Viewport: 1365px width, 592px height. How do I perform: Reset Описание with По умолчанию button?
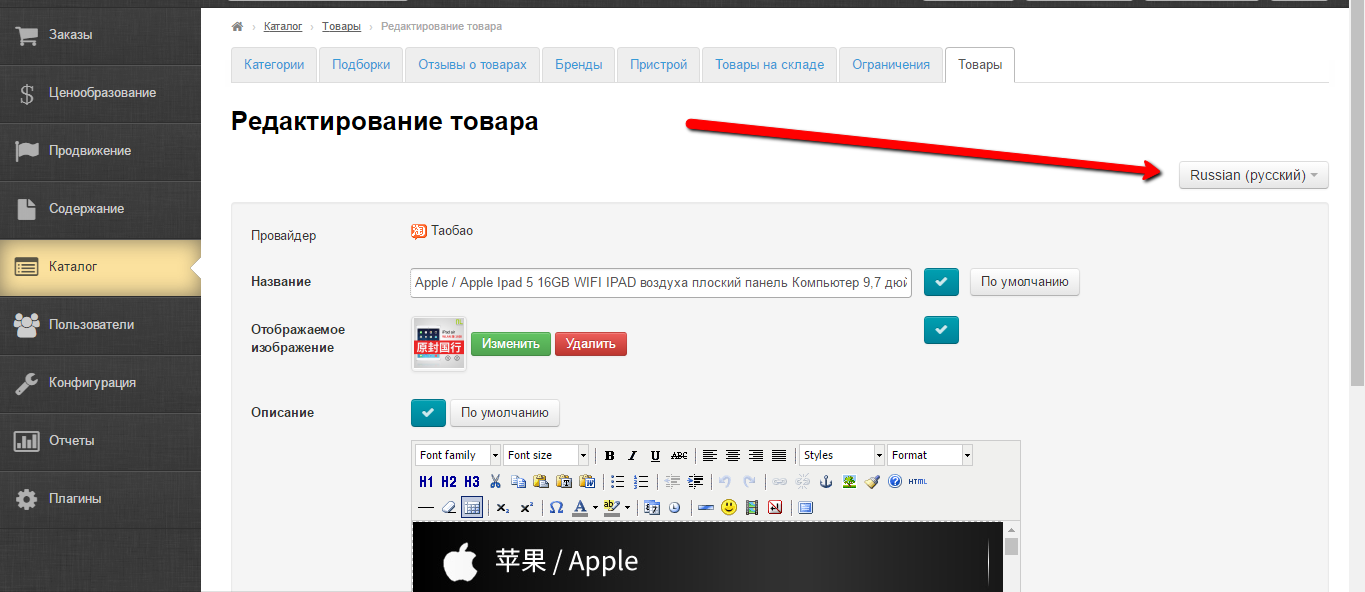click(x=505, y=412)
